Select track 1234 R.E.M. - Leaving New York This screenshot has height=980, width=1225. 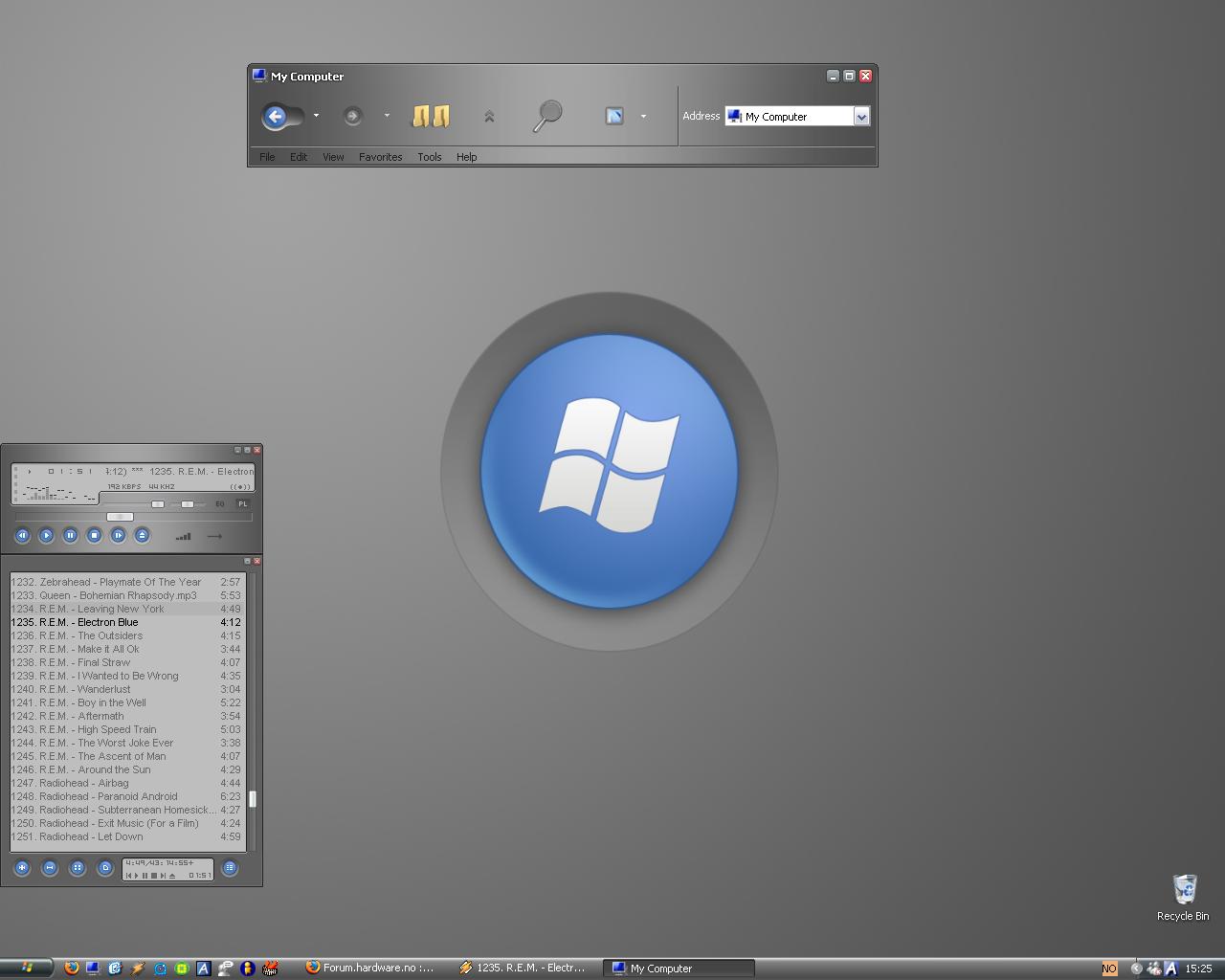[128, 609]
